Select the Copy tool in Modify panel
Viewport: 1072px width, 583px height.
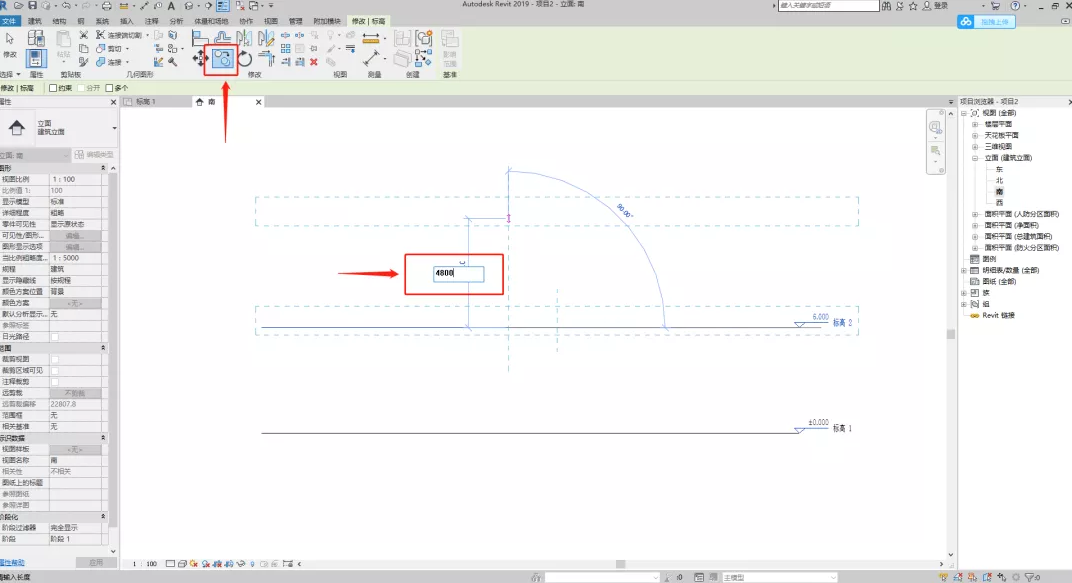[x=222, y=59]
